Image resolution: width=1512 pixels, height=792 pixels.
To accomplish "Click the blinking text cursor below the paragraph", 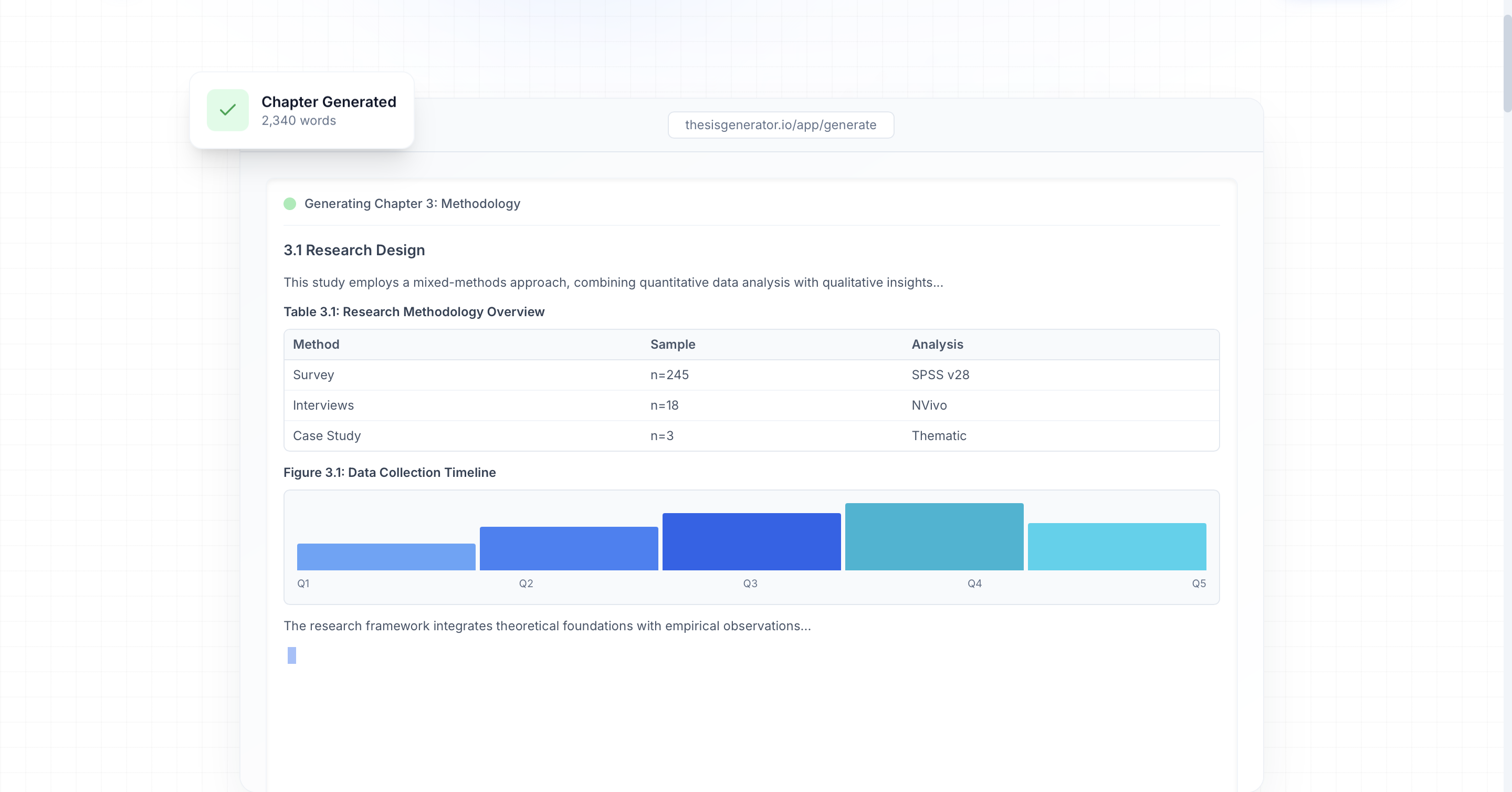I will tap(292, 655).
